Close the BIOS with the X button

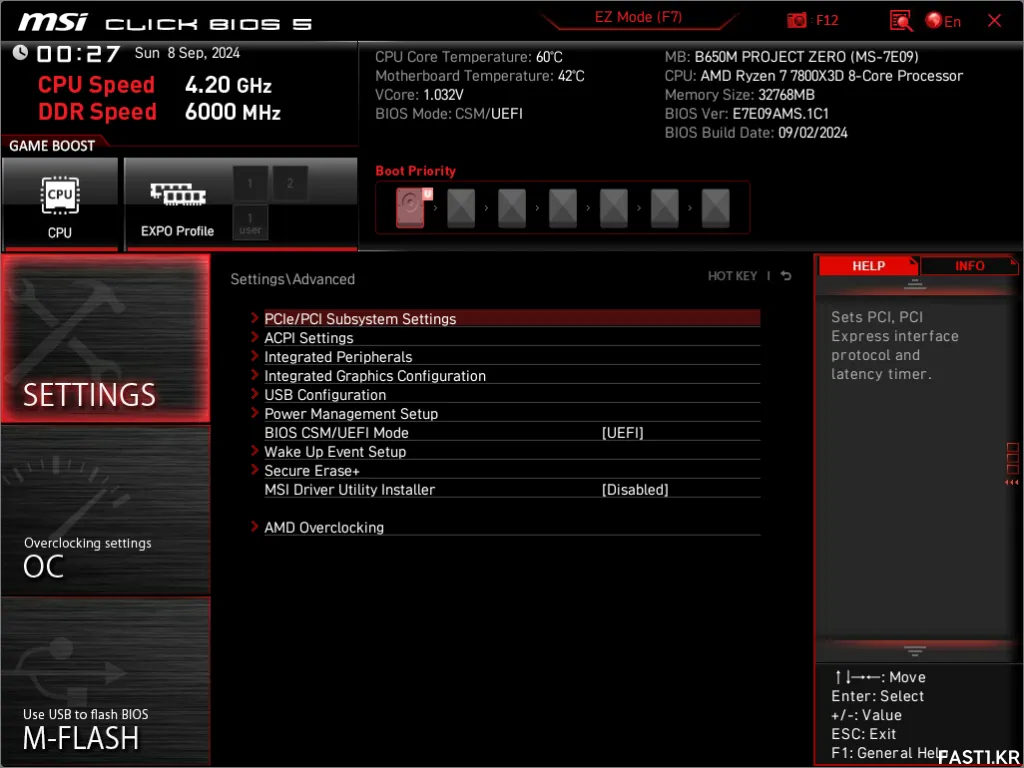[x=995, y=21]
